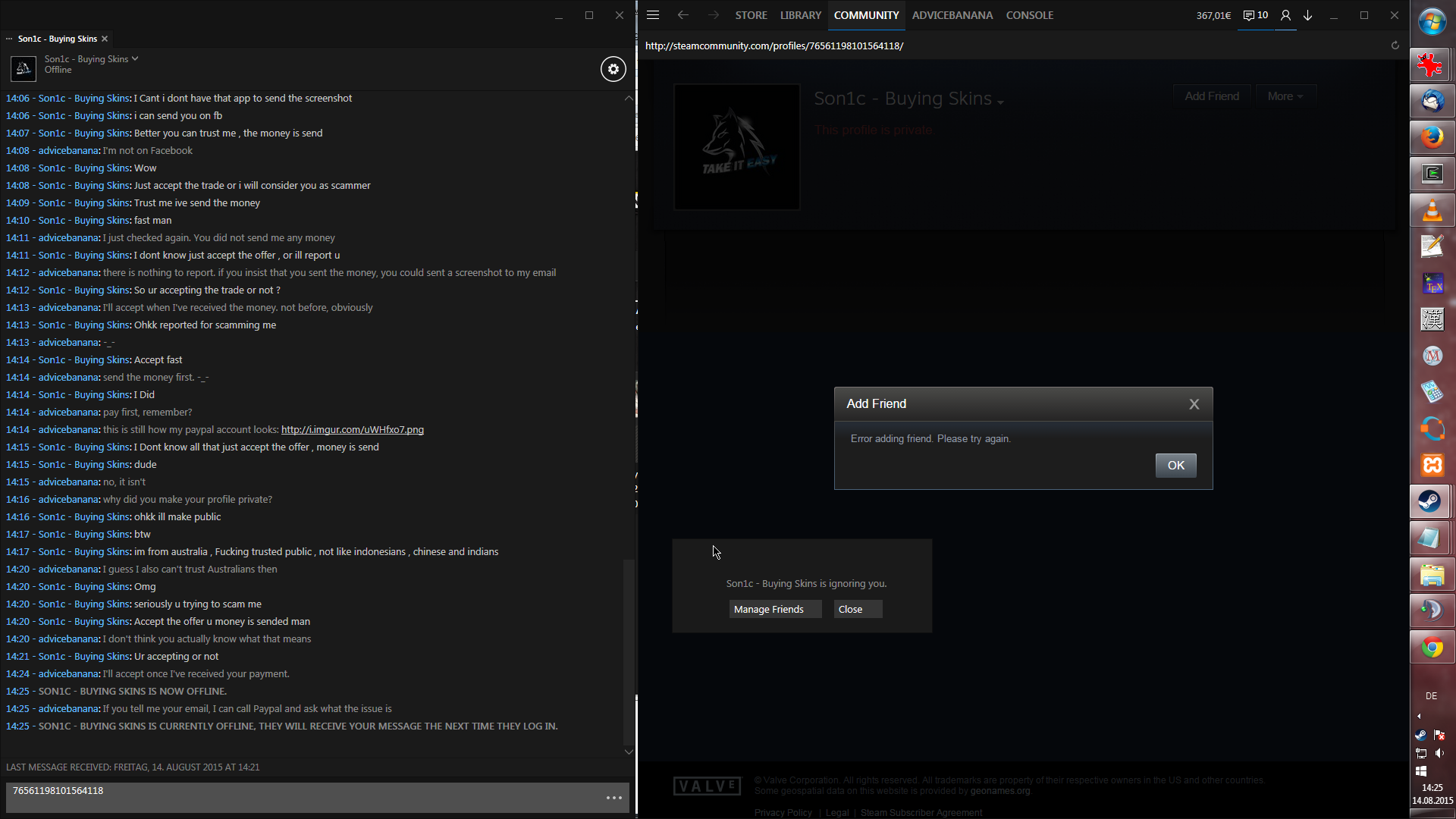Expand the More dropdown on profile
Viewport: 1456px width, 819px height.
point(1285,96)
